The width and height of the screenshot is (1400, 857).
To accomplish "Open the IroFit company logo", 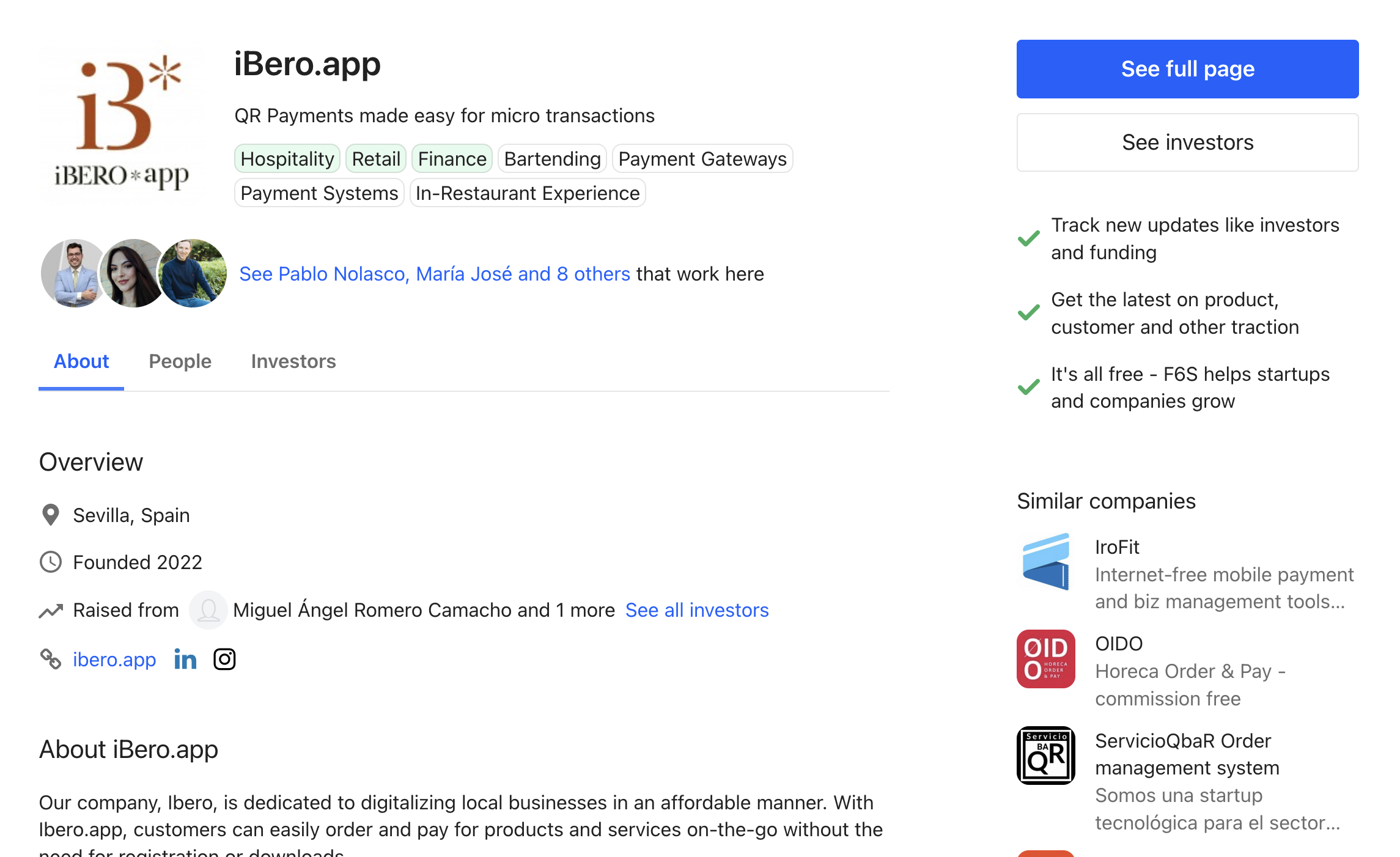I will point(1046,562).
